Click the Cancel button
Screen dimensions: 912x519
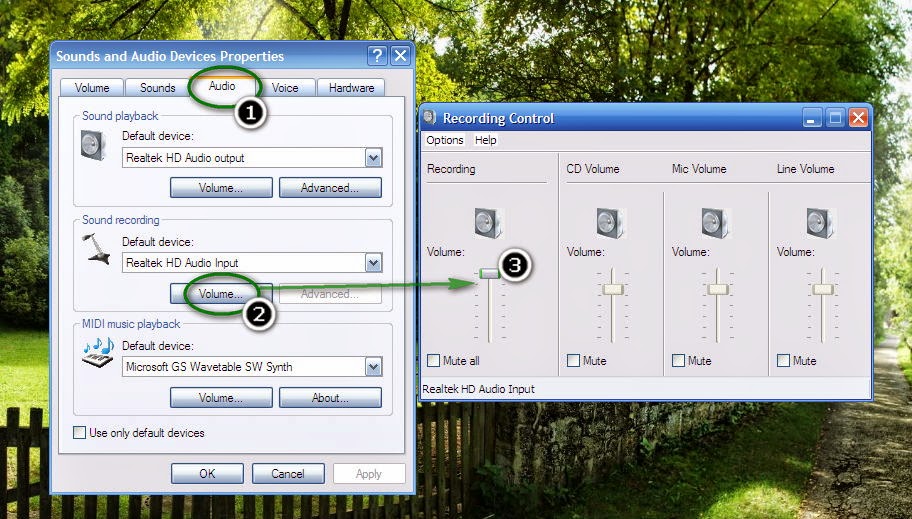pos(288,474)
